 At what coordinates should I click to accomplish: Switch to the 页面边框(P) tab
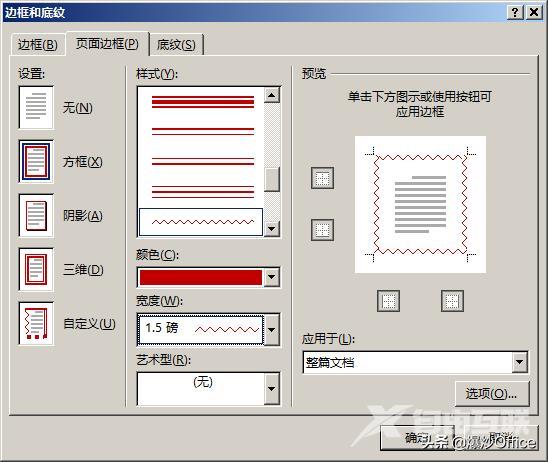pos(107,44)
